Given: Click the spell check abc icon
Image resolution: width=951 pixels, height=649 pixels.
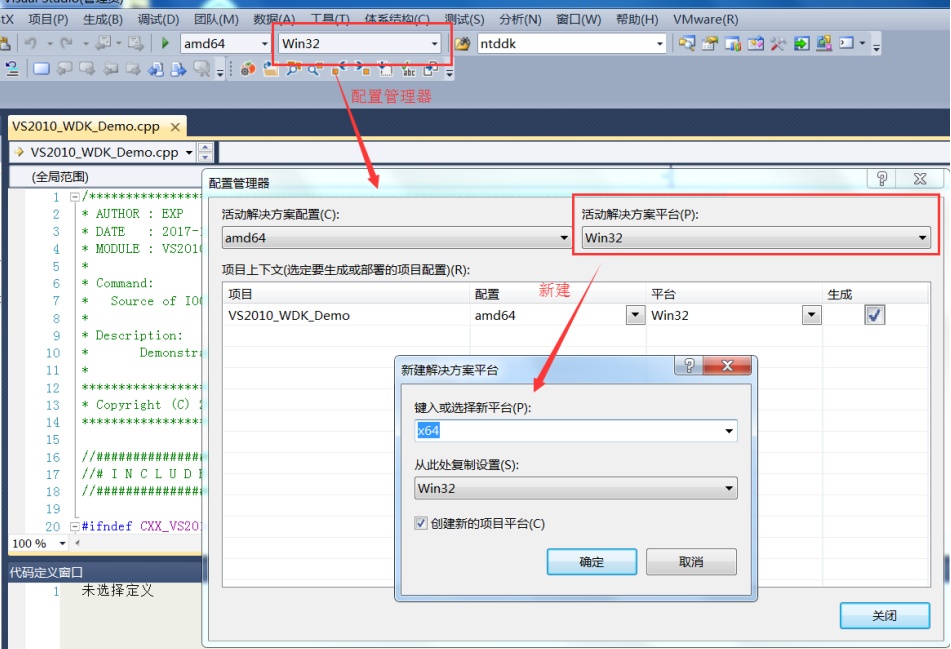Looking at the screenshot, I should (409, 69).
